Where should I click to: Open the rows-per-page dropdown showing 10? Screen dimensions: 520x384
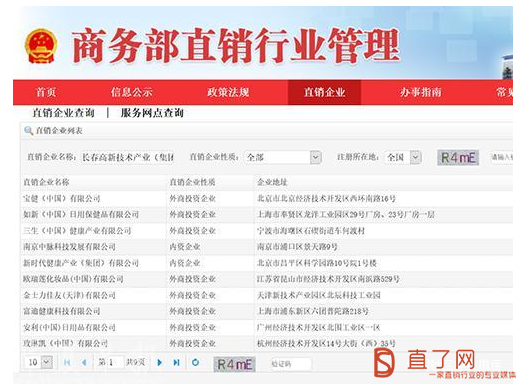pos(47,362)
